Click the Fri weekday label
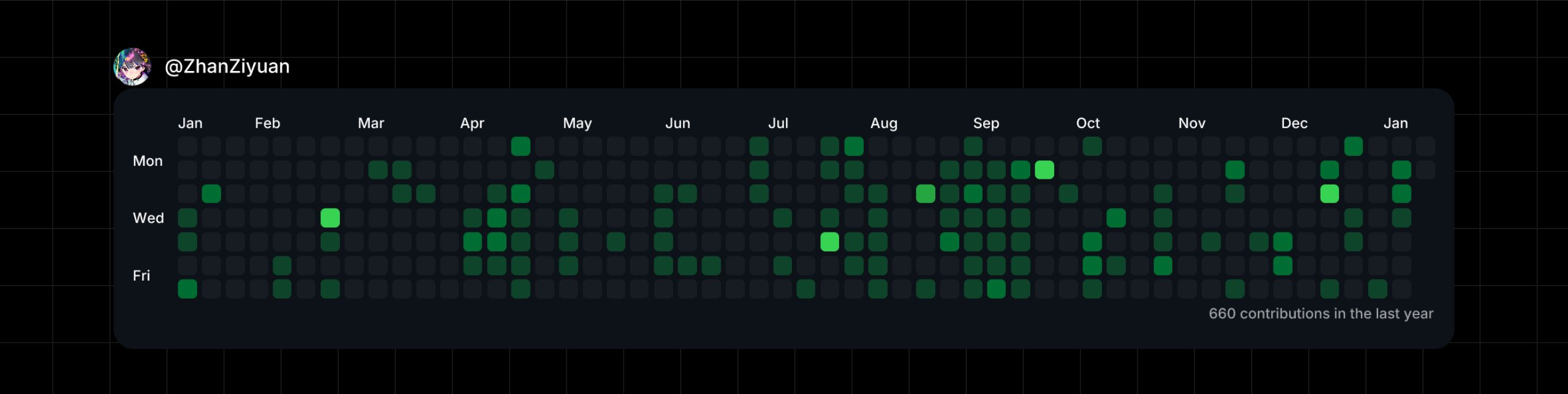The image size is (1568, 394). point(141,276)
